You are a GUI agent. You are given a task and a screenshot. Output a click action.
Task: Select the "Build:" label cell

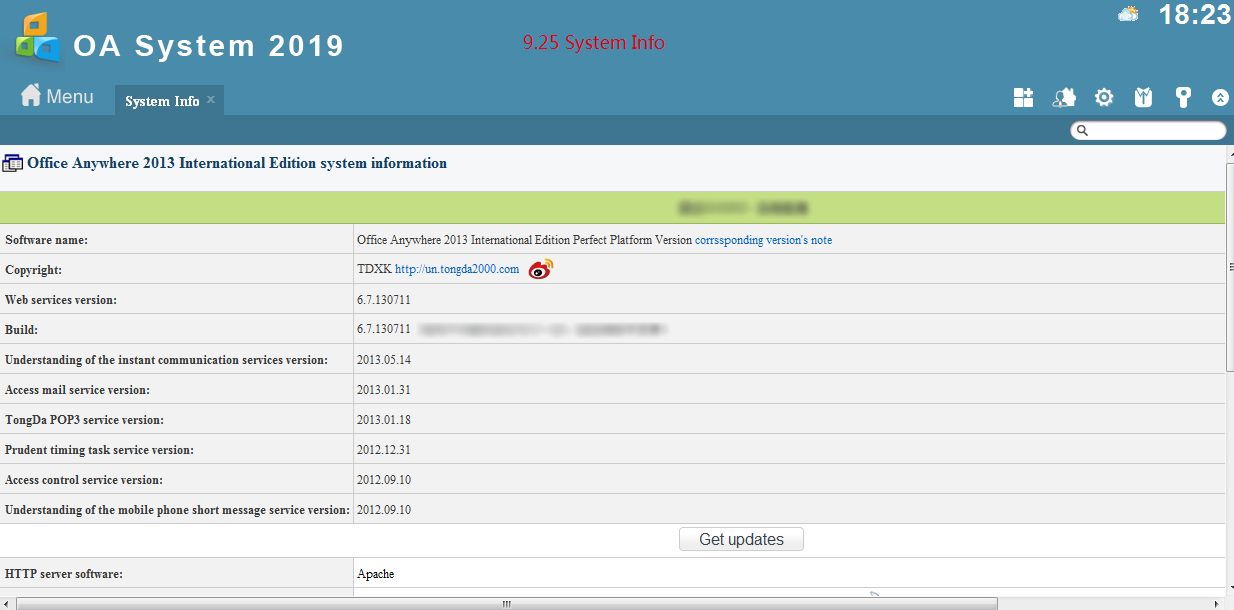(x=177, y=330)
